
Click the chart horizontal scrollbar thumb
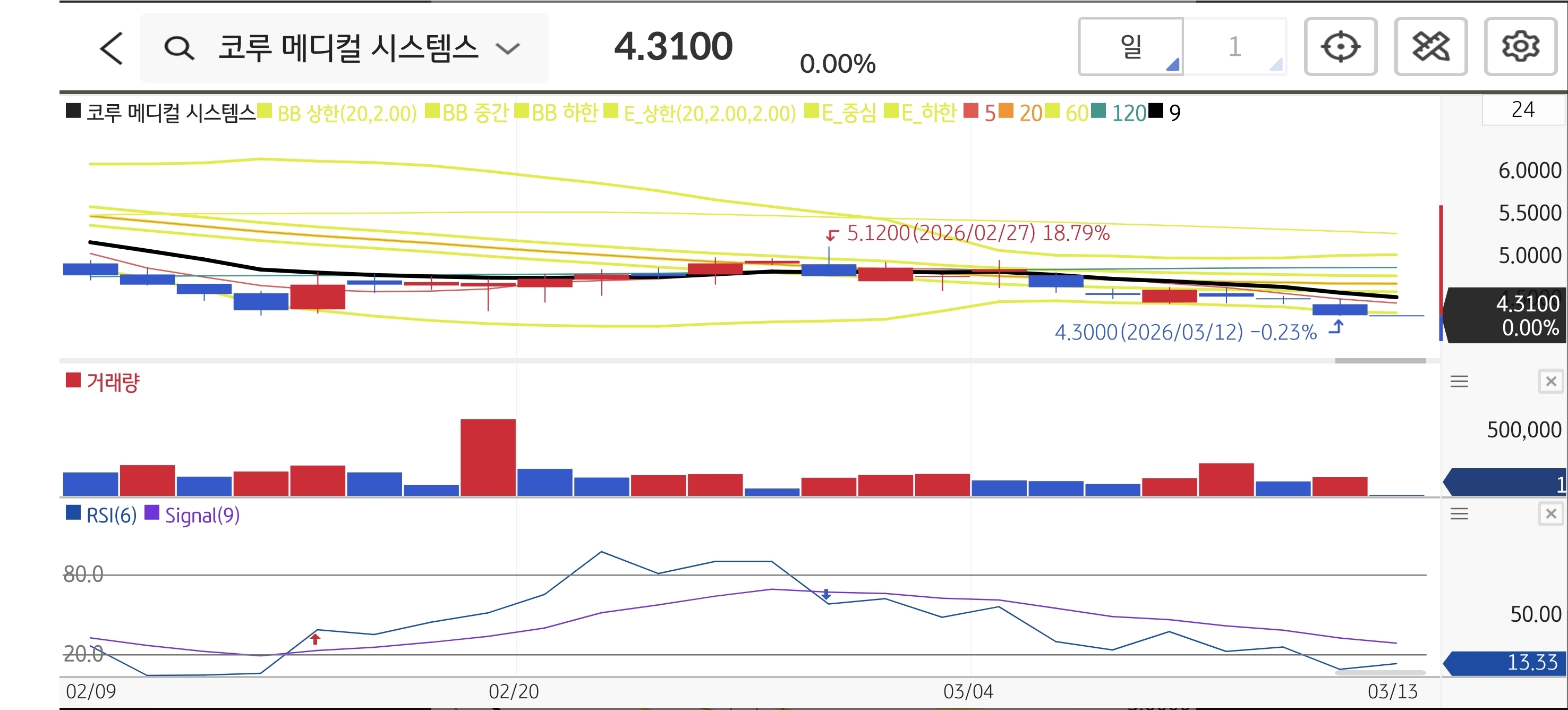pyautogui.click(x=1380, y=361)
